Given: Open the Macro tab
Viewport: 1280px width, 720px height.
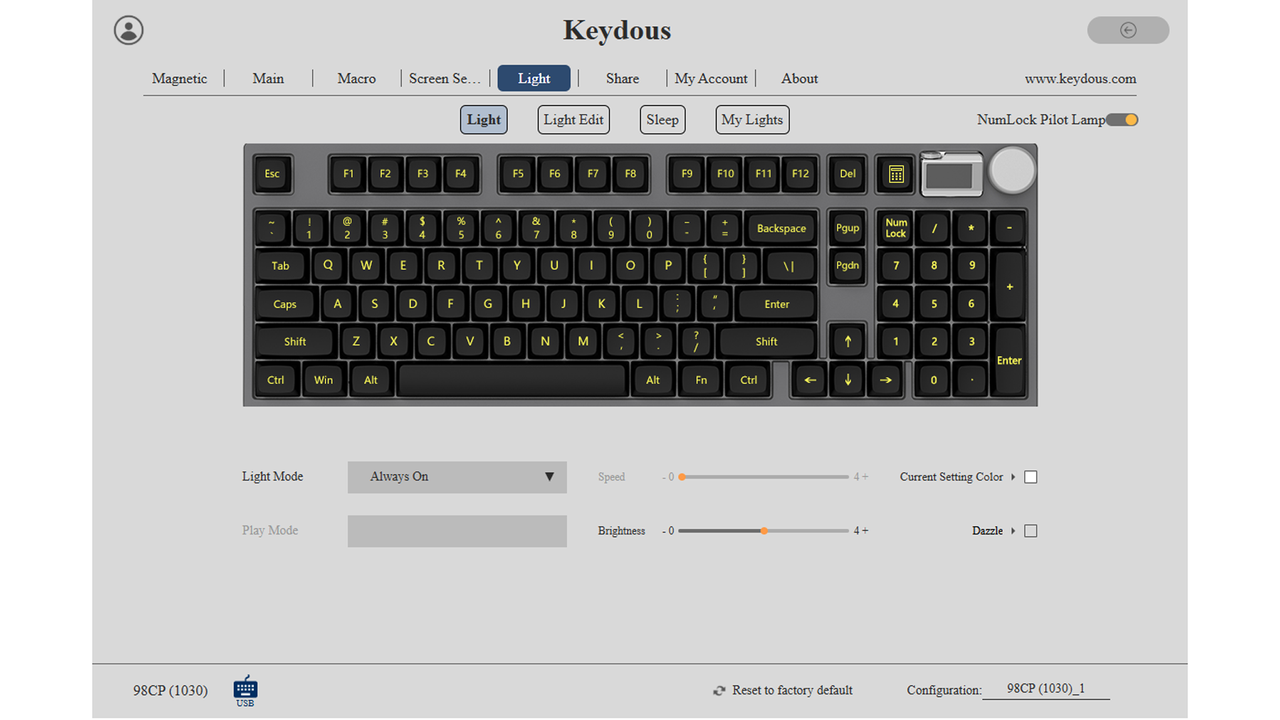Looking at the screenshot, I should [x=357, y=79].
